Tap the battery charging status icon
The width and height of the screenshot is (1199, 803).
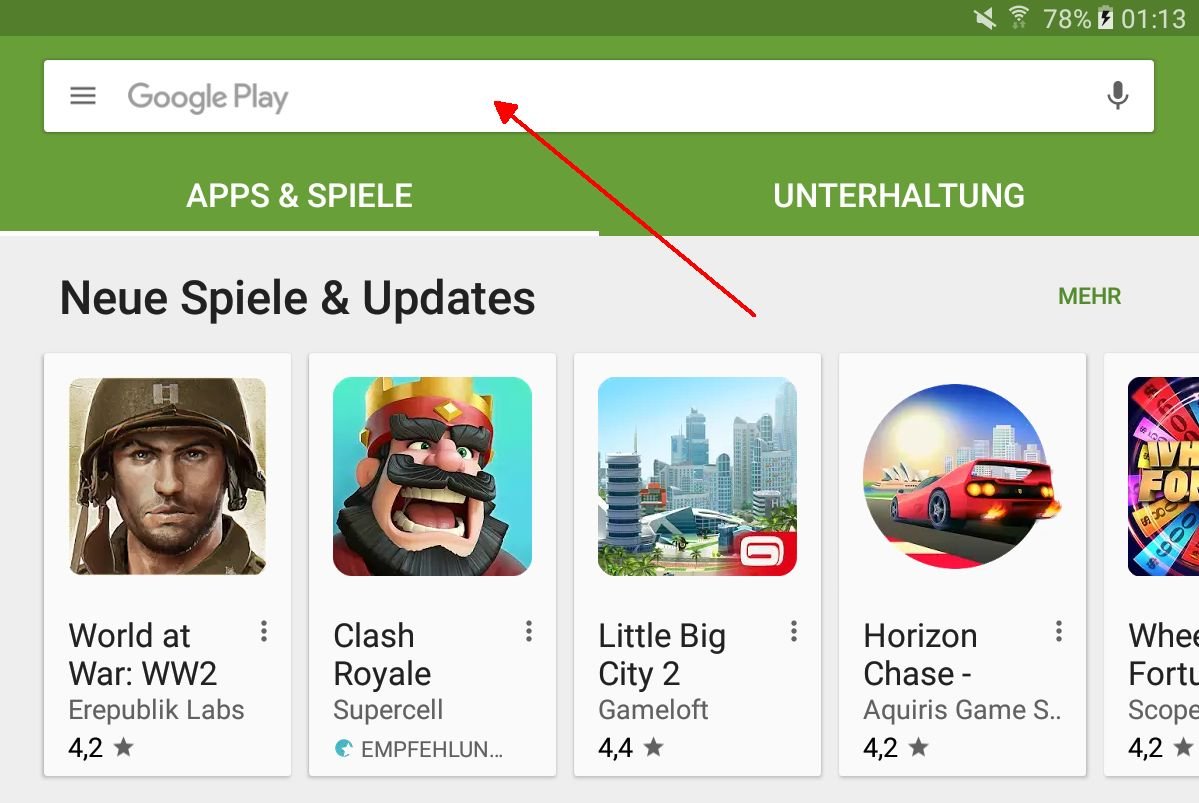coord(1105,18)
